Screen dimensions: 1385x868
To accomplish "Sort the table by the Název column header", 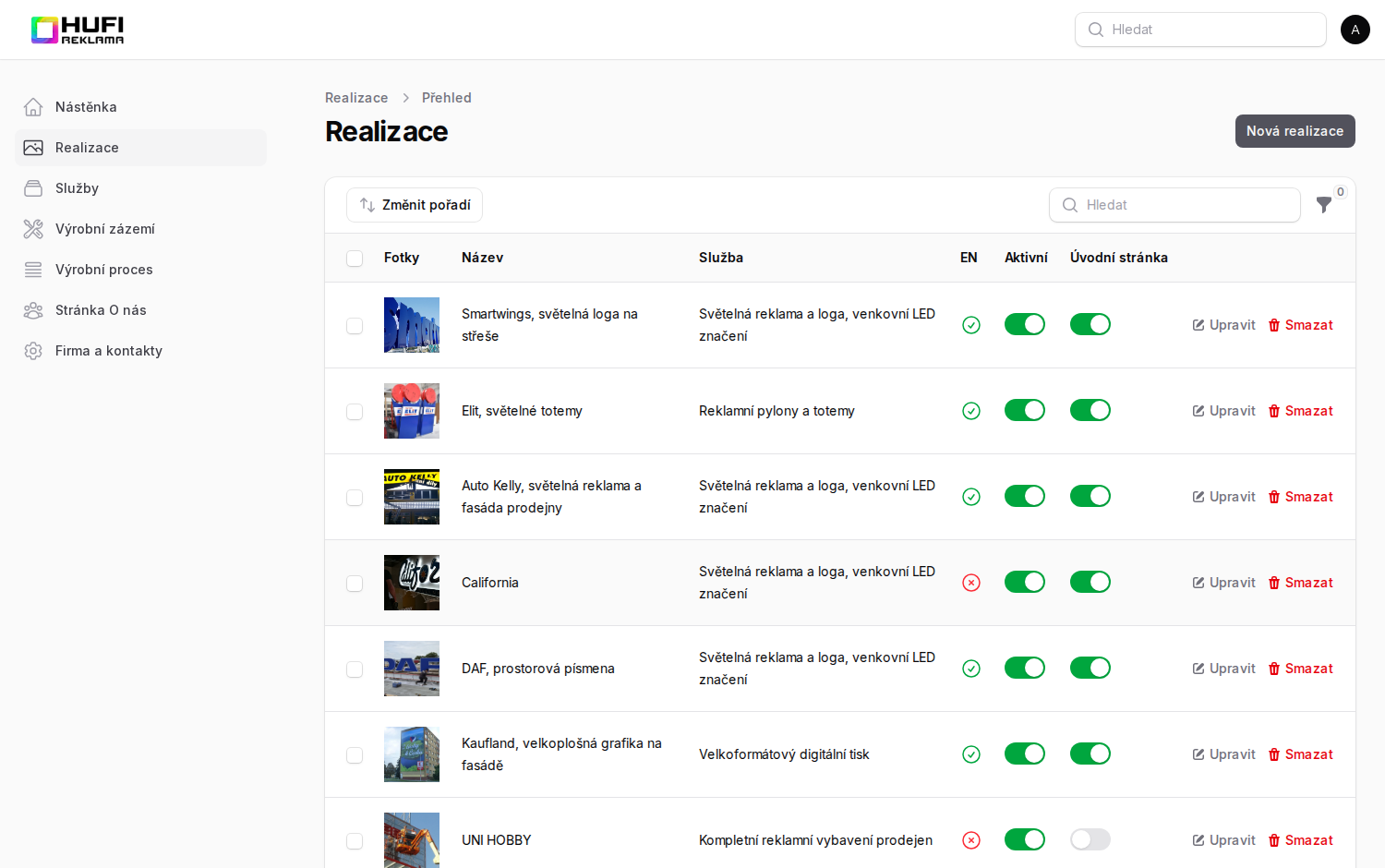I will tap(483, 258).
